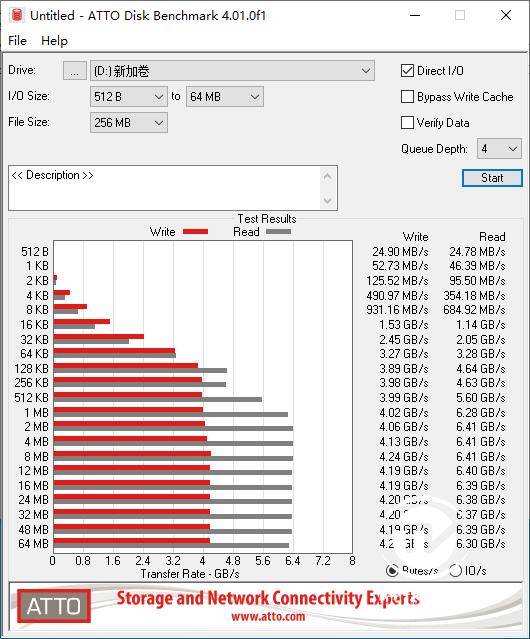This screenshot has width=530, height=639.
Task: Click the 512 KB row label
Action: (31, 398)
